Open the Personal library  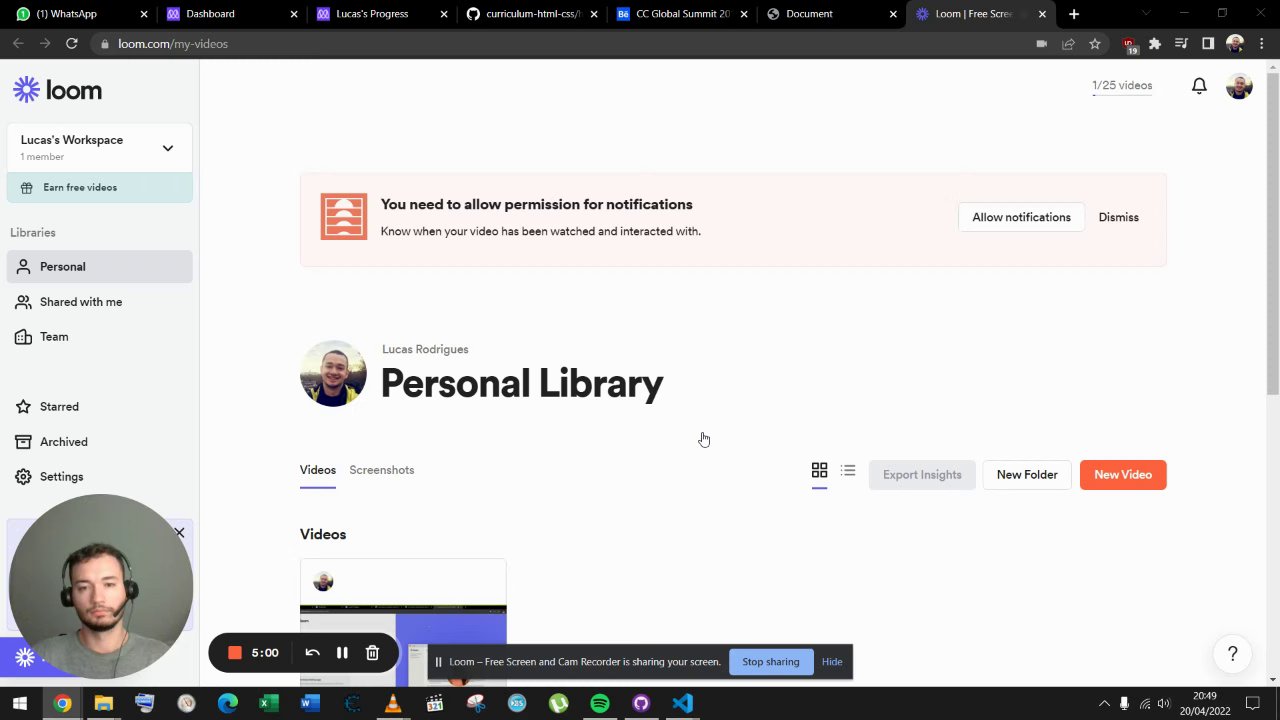click(100, 266)
